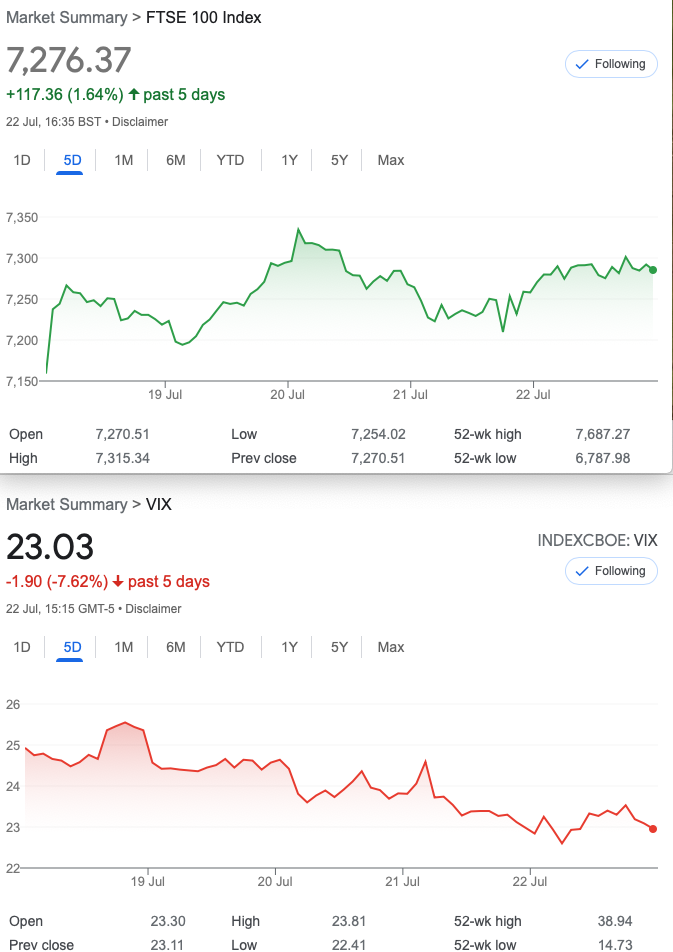Select the 1D tab on FTSE 100 chart
Image resolution: width=673 pixels, height=952 pixels.
click(x=22, y=160)
